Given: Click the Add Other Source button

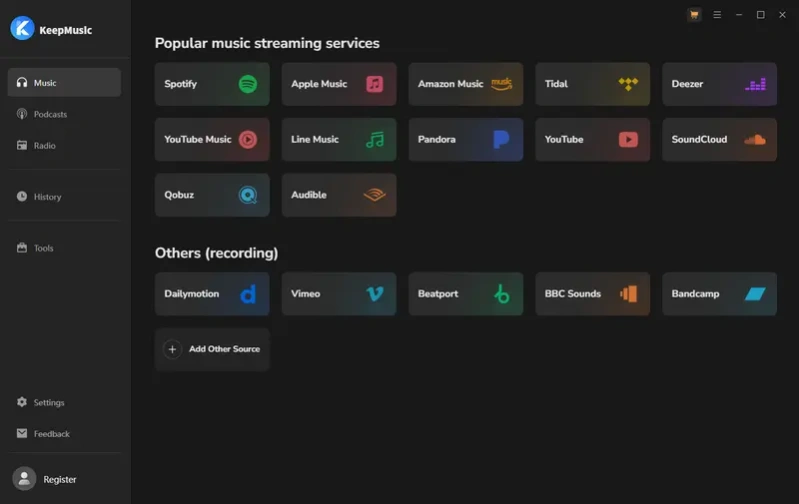Looking at the screenshot, I should pyautogui.click(x=212, y=349).
